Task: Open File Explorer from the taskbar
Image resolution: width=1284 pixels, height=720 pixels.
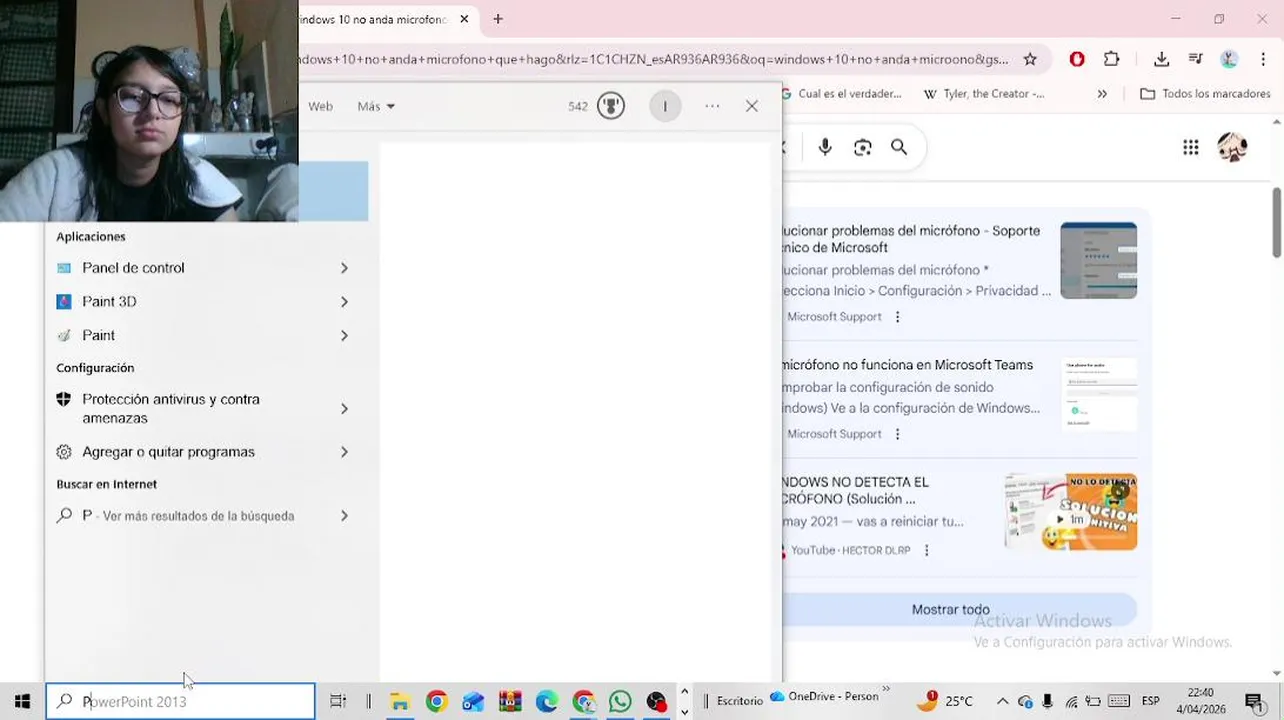Action: pyautogui.click(x=399, y=702)
